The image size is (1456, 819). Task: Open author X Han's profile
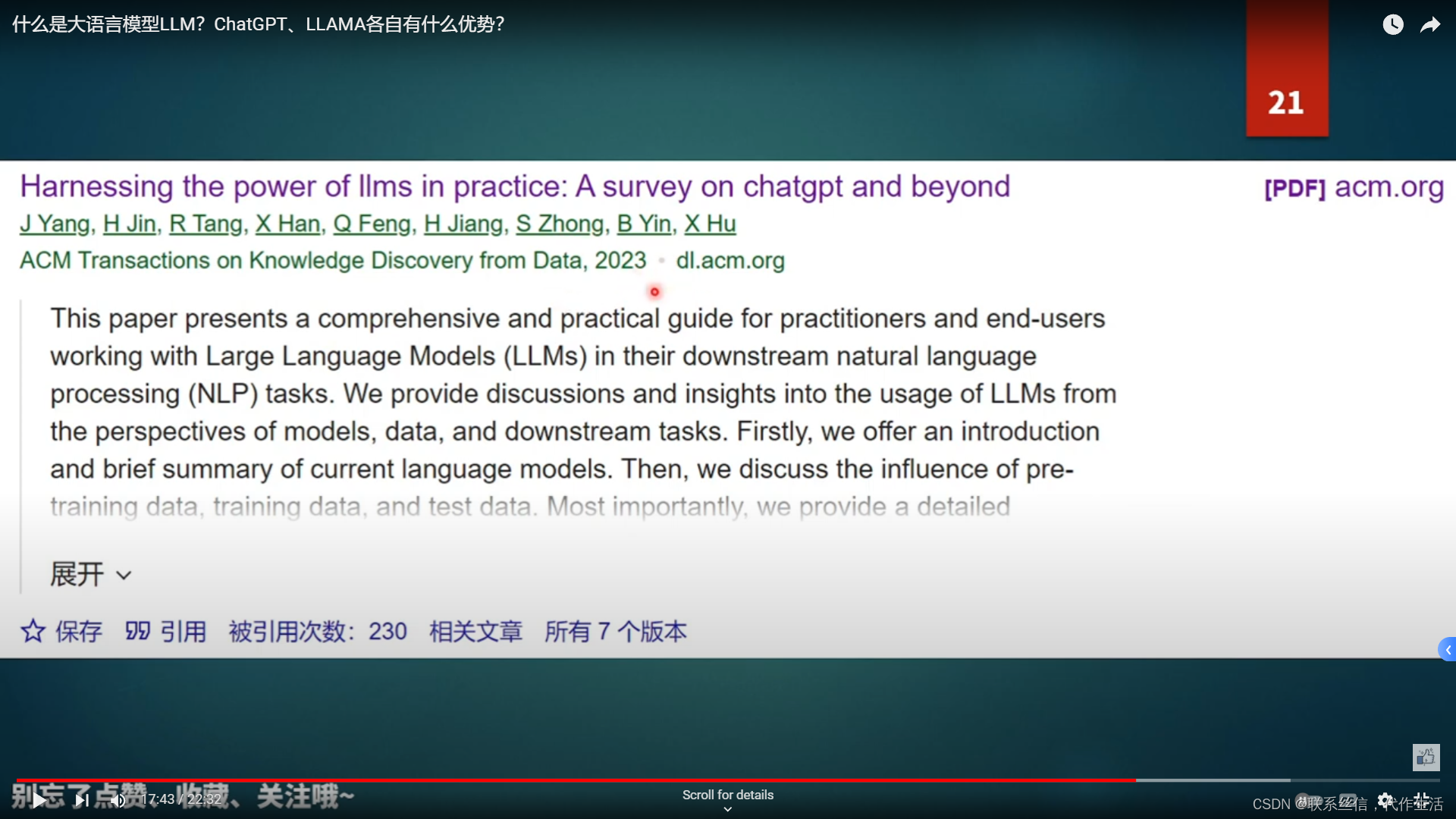coord(287,224)
